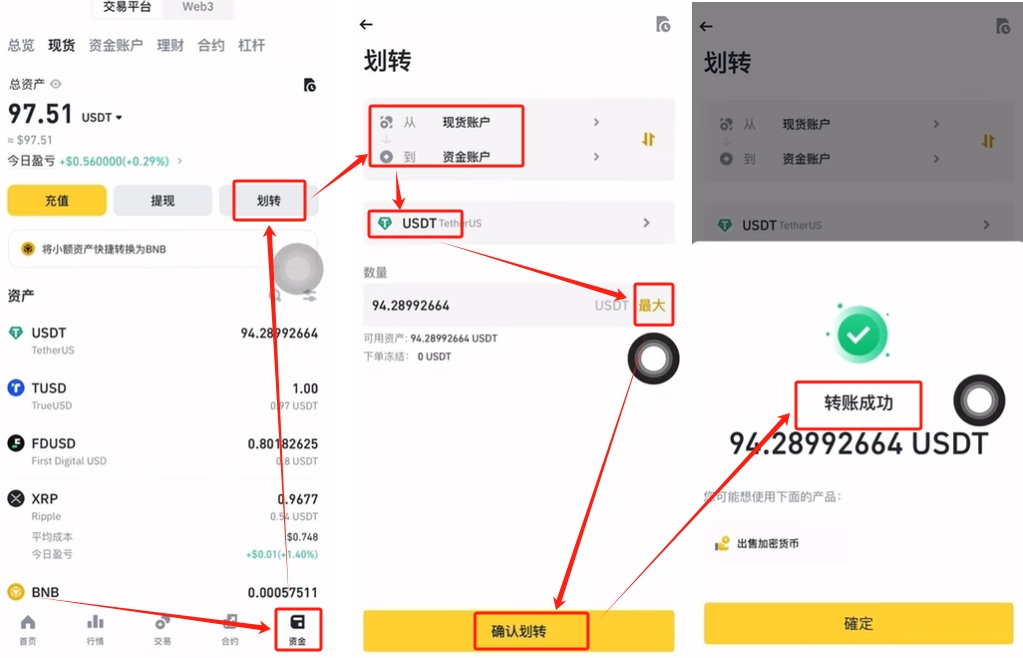Open the USDT TetherUS coin selector chevron
1023x658 pixels.
point(646,223)
